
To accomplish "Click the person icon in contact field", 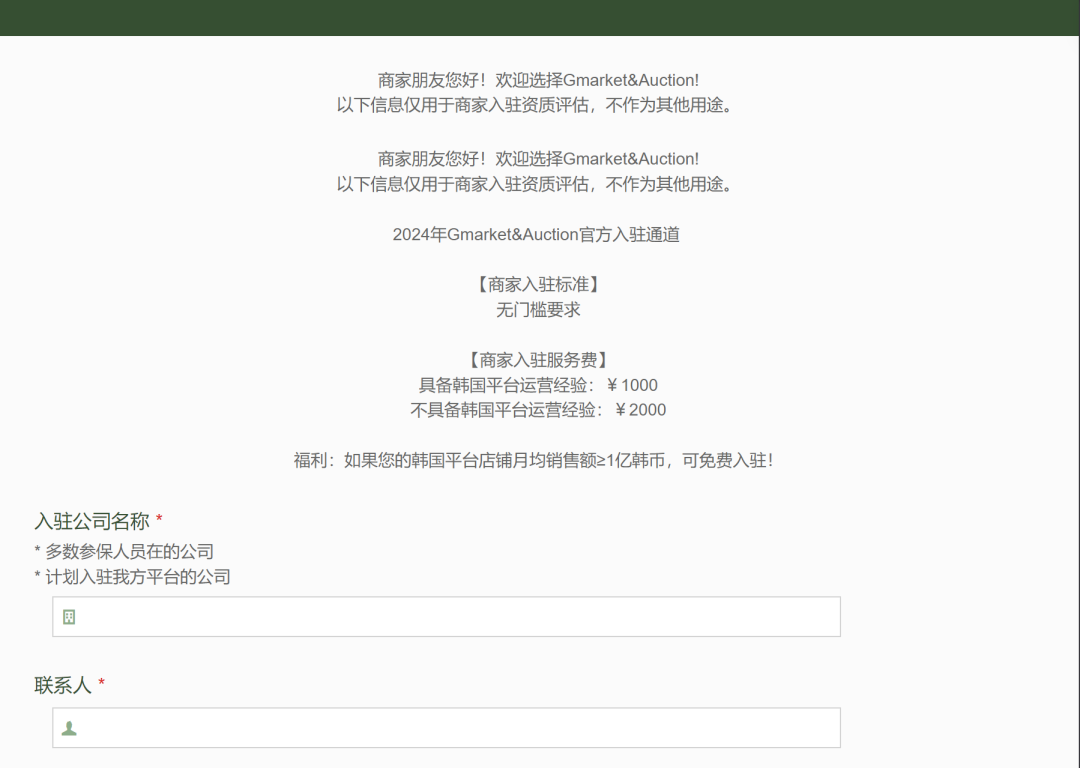I will pos(68,728).
